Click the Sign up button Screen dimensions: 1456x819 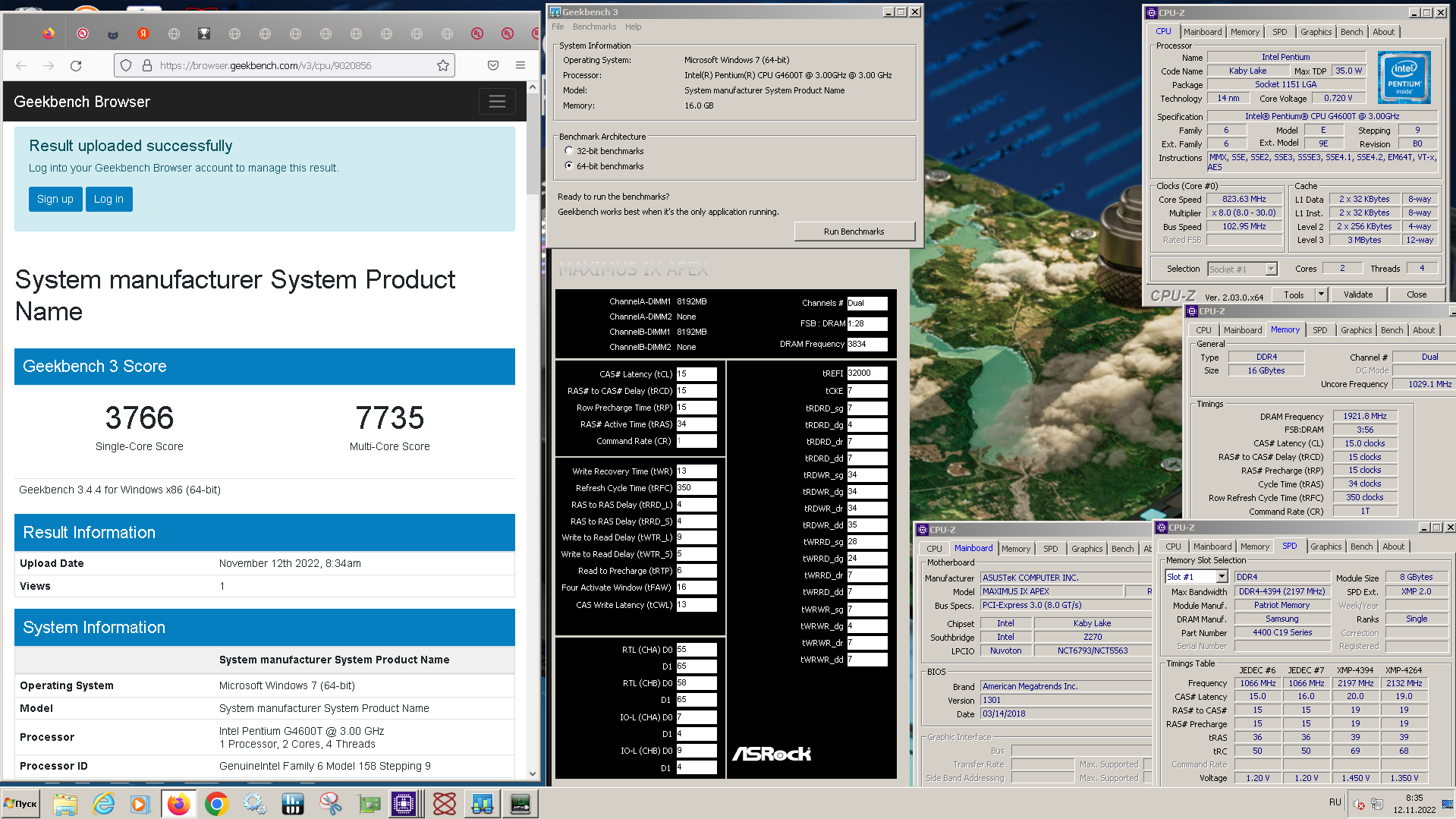(55, 199)
